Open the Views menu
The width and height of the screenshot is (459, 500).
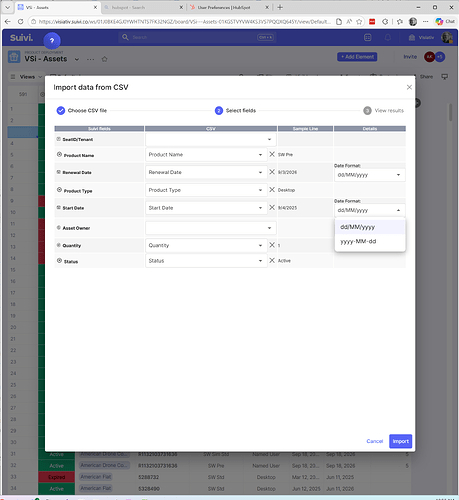click(x=27, y=77)
